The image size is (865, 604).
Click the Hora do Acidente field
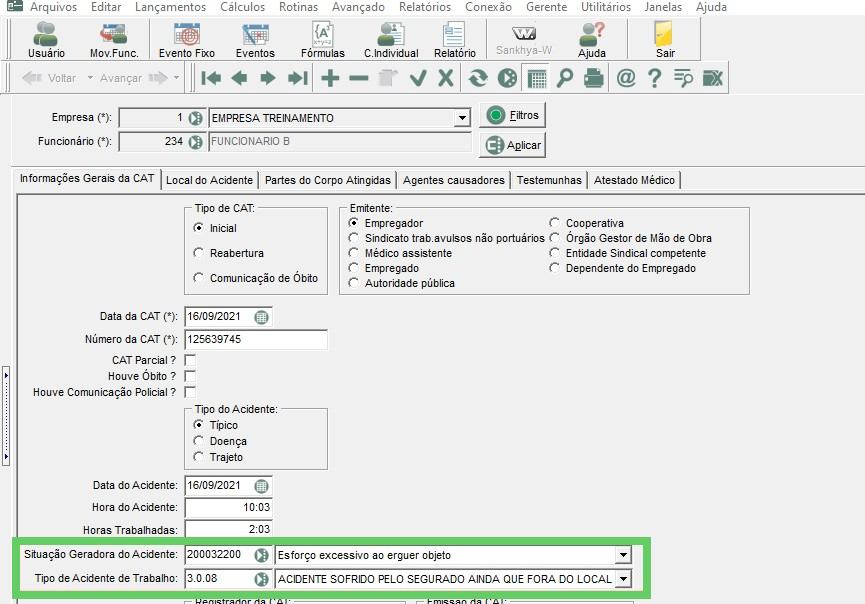coord(228,507)
